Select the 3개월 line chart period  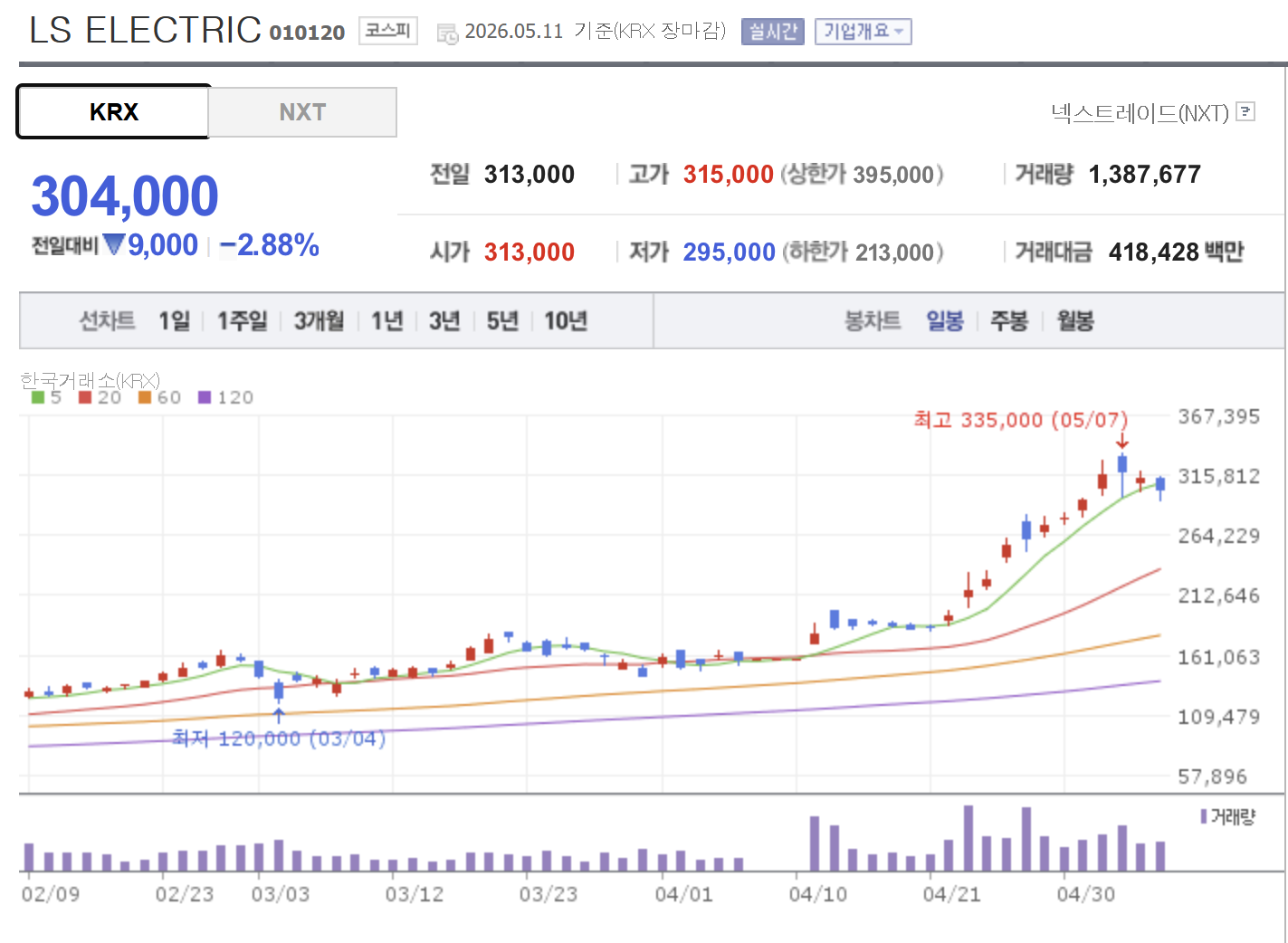(x=320, y=320)
